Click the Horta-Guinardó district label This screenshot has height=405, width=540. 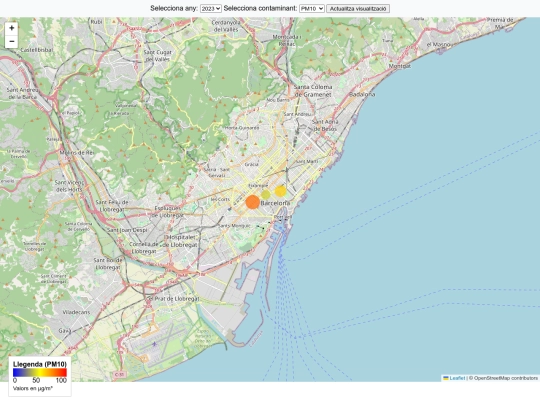(242, 128)
